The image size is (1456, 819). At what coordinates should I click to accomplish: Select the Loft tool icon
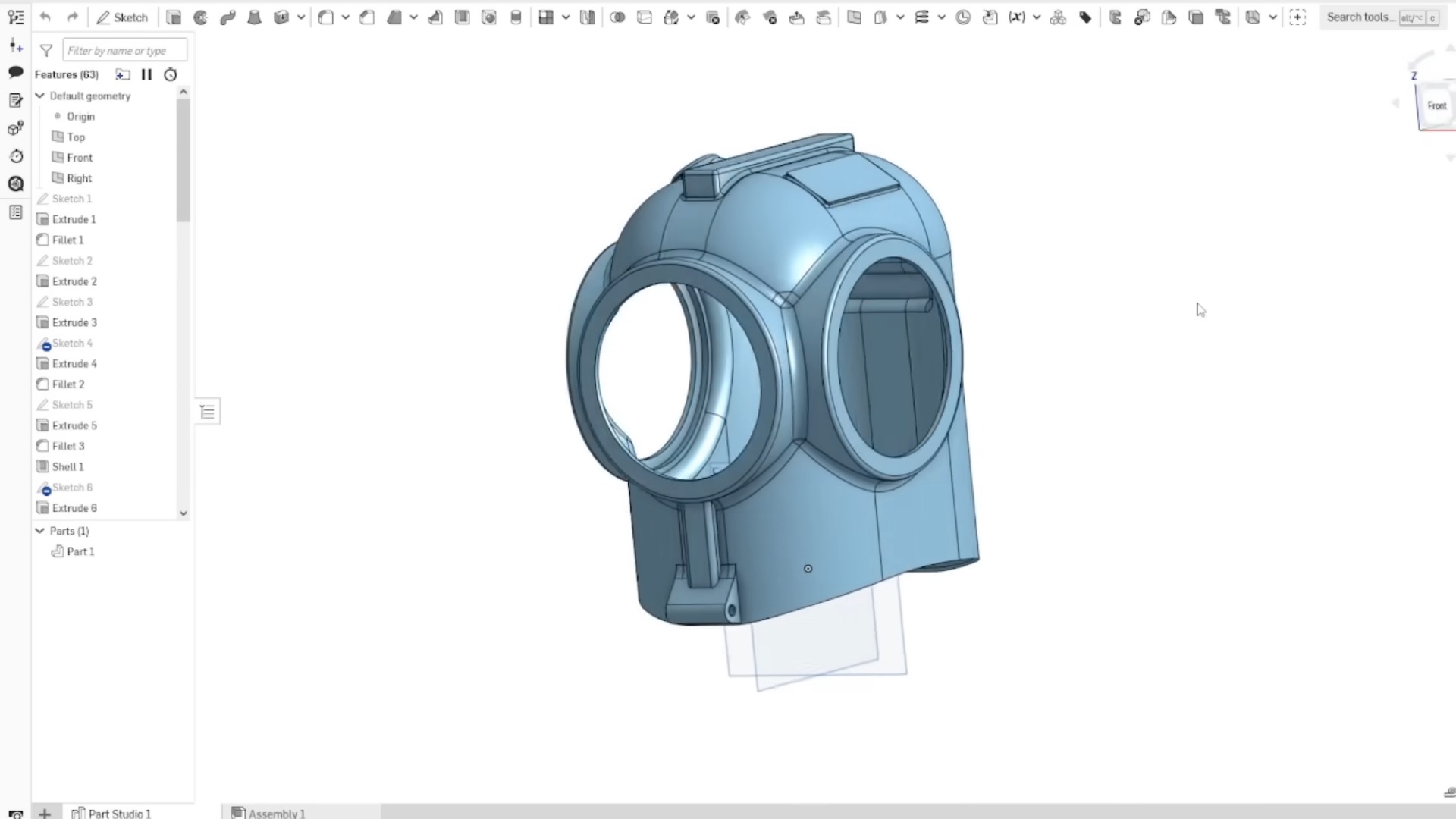click(x=255, y=17)
